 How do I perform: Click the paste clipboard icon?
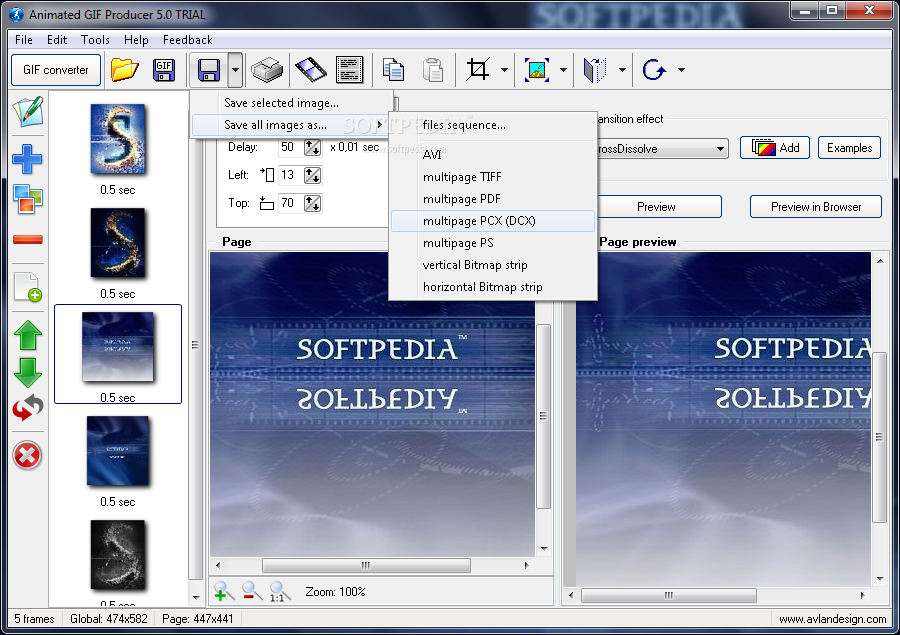433,70
